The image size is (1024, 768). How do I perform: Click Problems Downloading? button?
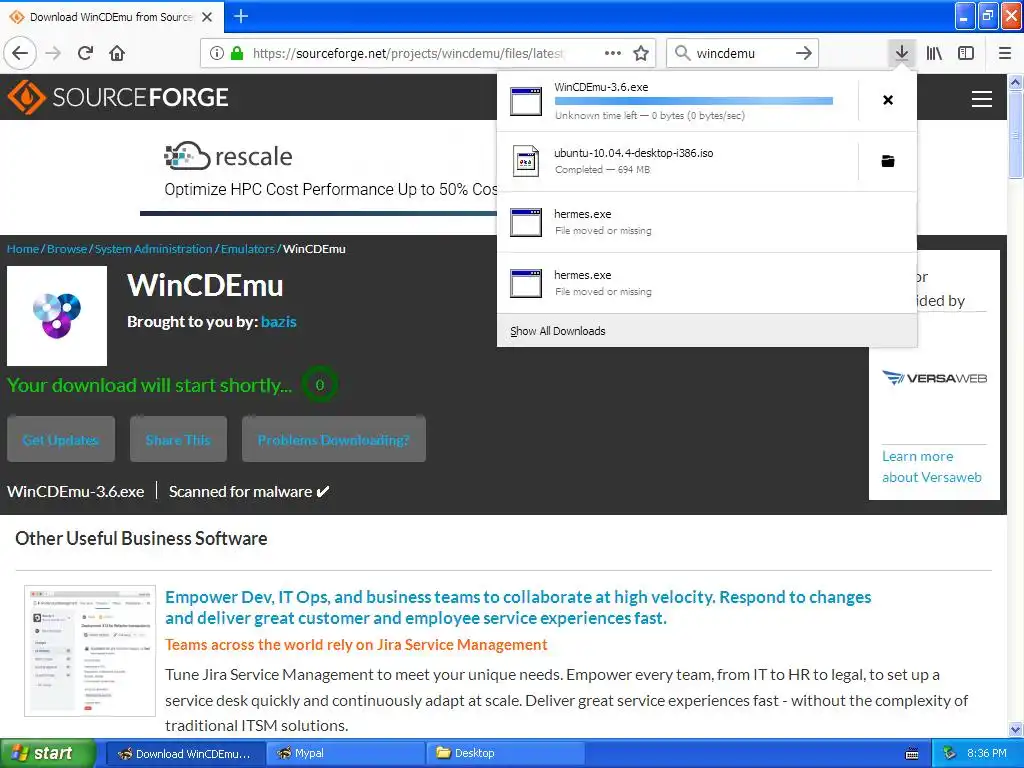(x=334, y=440)
